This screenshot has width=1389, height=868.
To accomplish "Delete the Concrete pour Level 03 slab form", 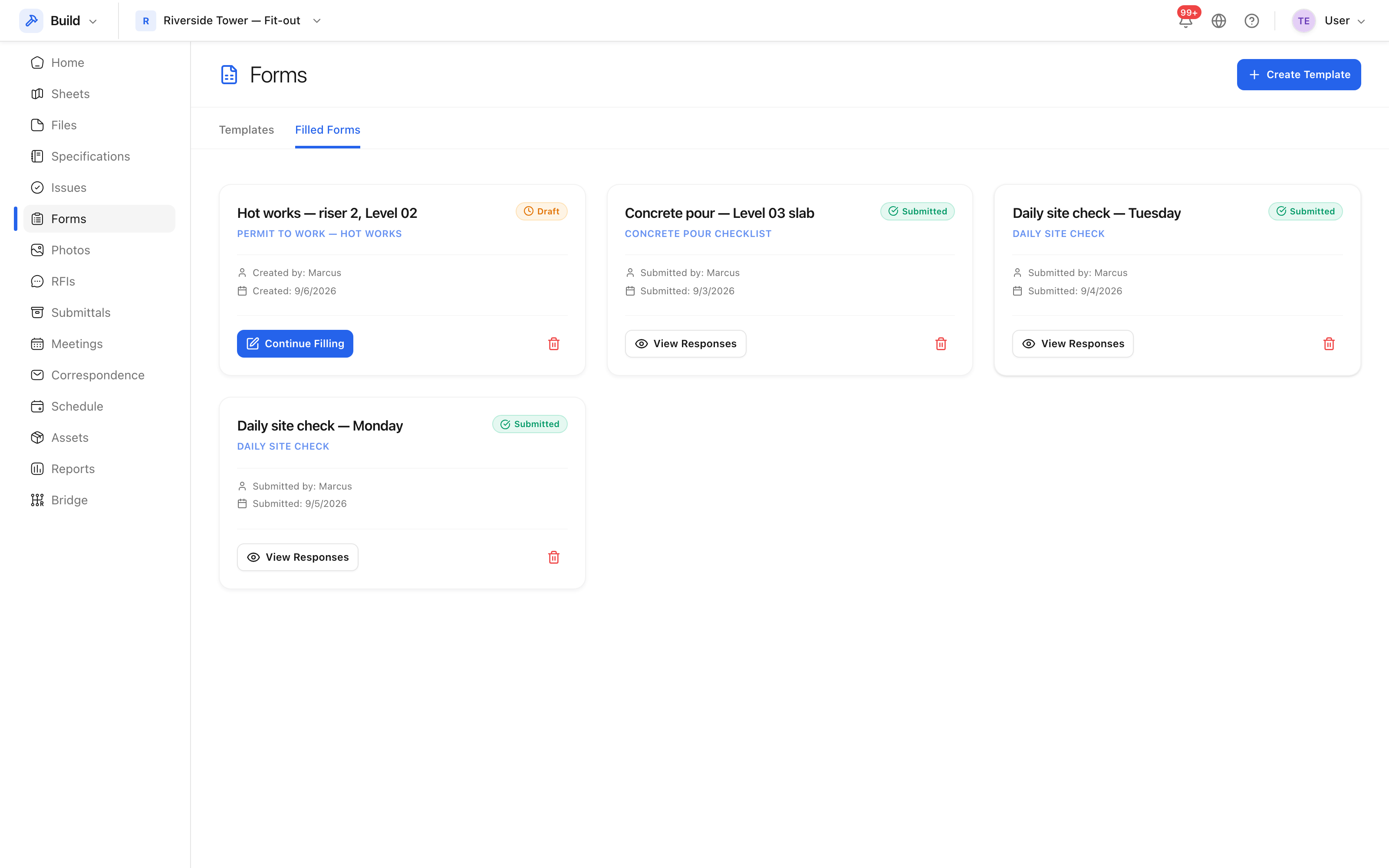I will point(941,344).
